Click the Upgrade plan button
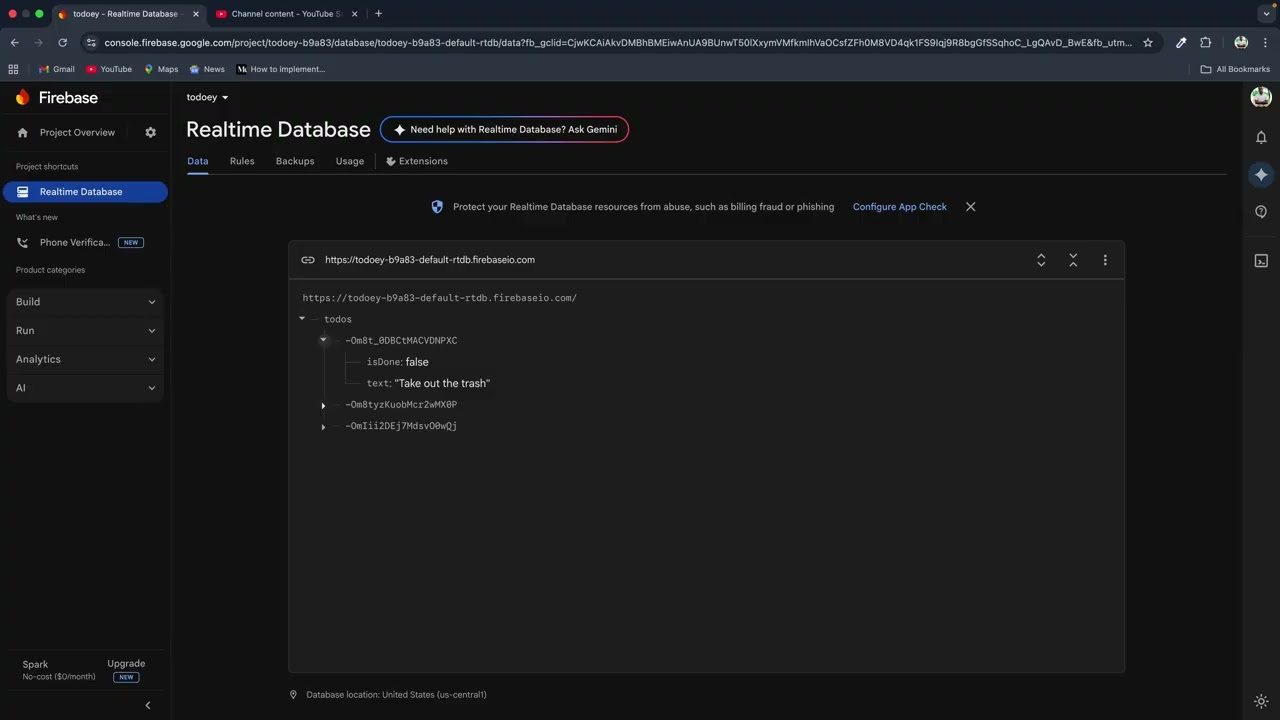 coord(126,664)
